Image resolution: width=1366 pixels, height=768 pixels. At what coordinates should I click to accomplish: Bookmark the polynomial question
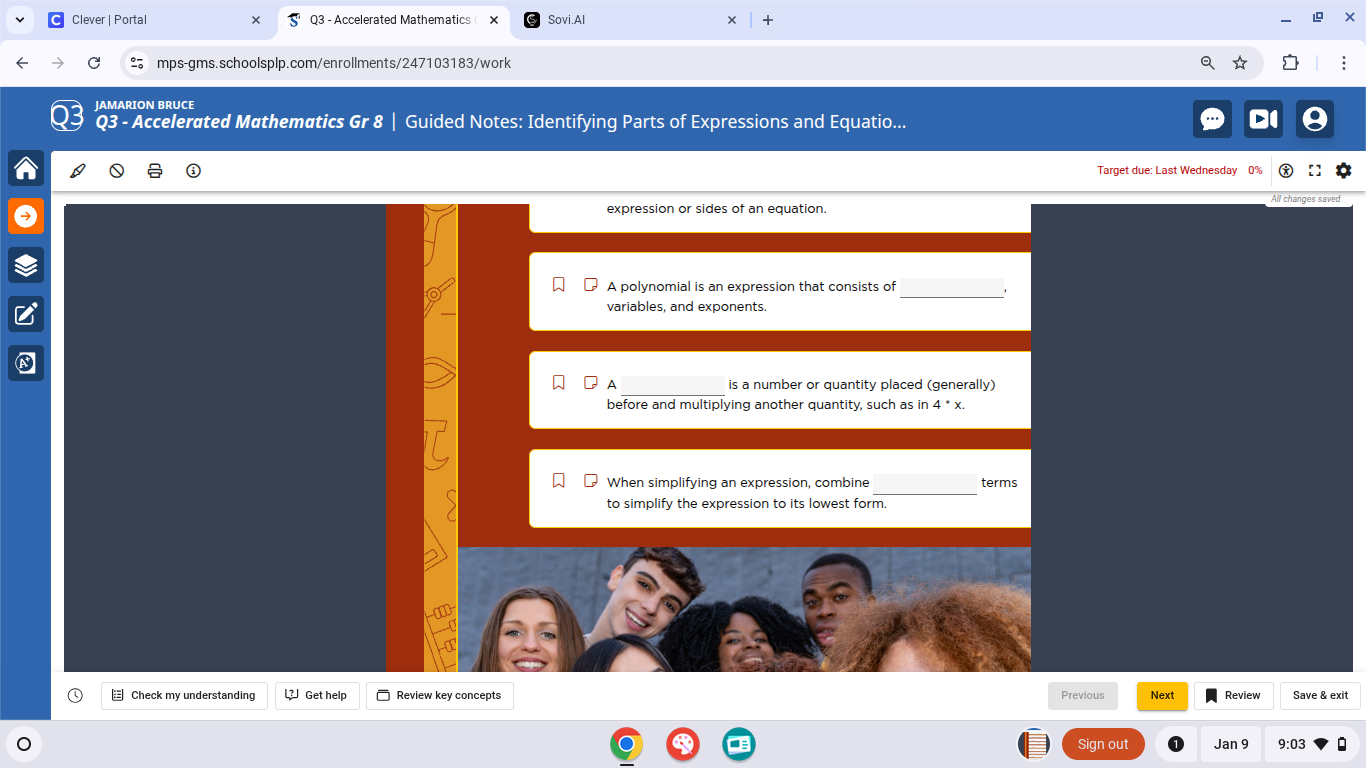[x=559, y=285]
